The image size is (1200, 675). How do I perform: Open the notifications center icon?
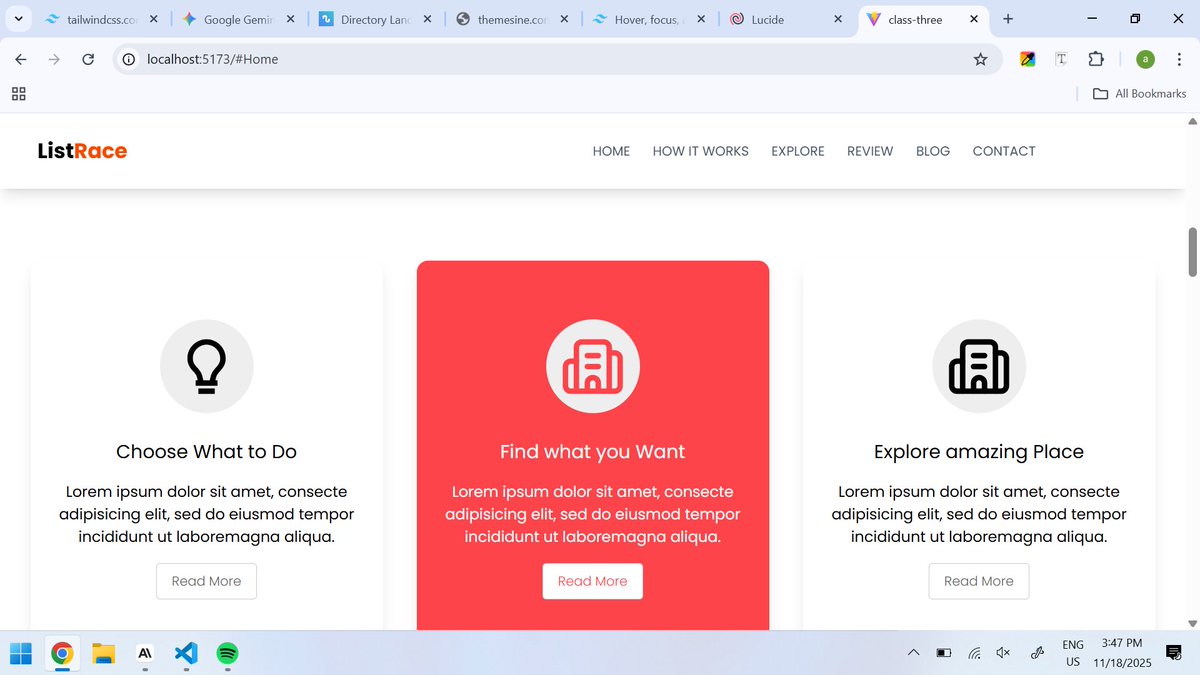click(1174, 653)
